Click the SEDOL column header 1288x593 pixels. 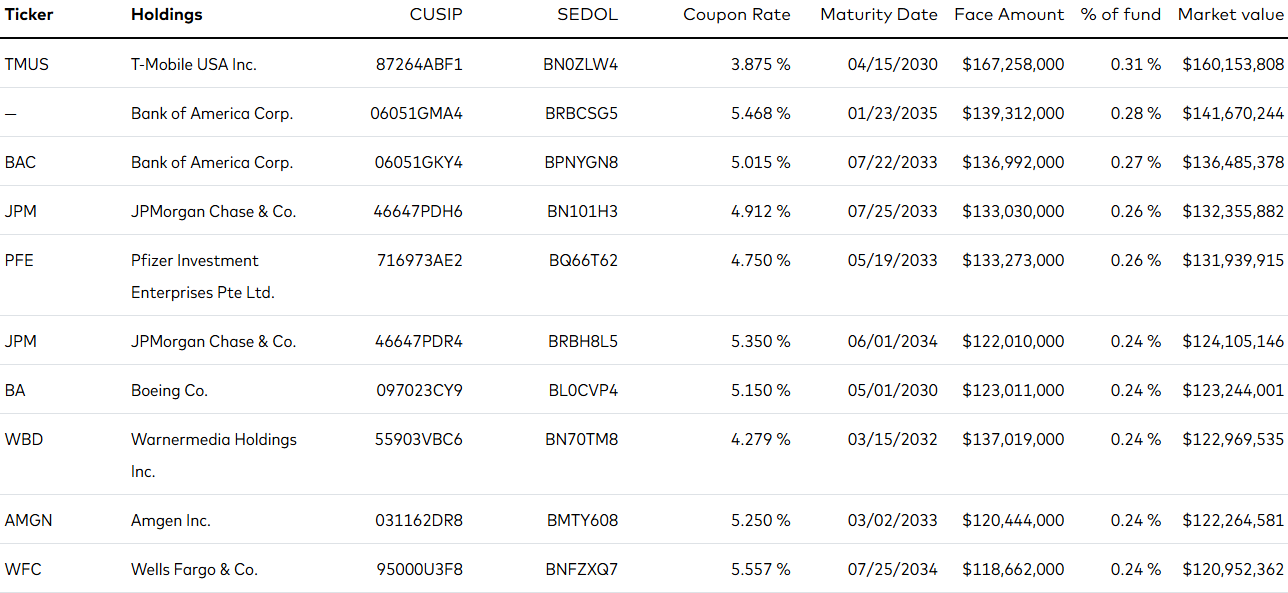[588, 15]
